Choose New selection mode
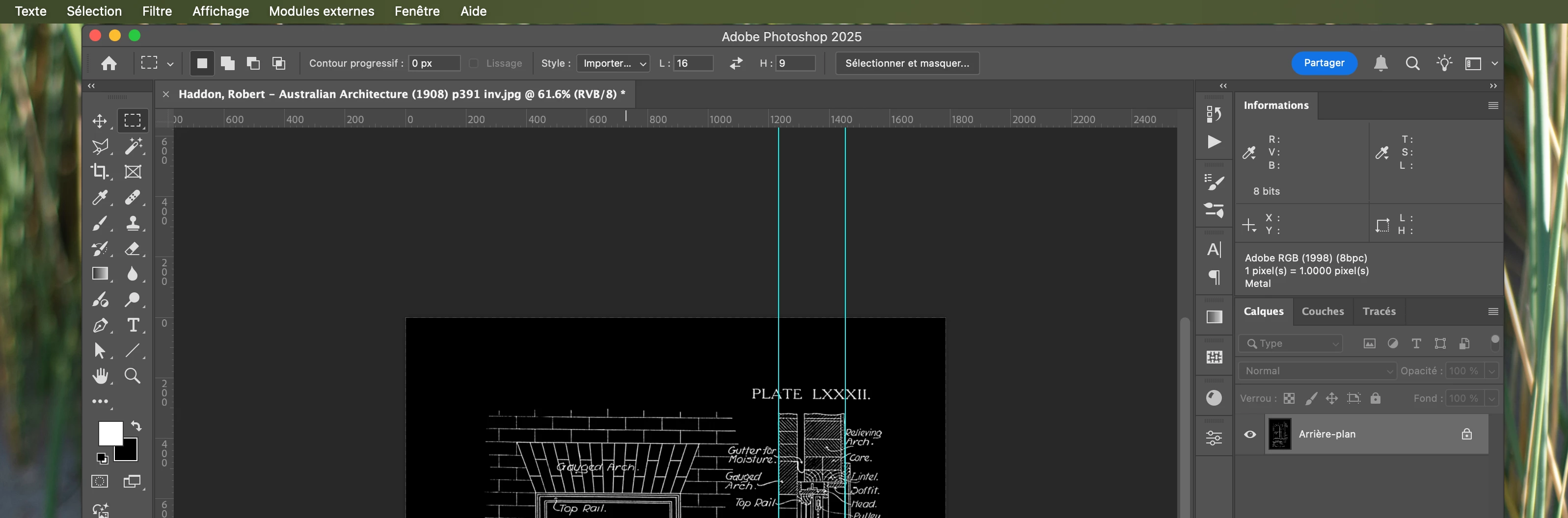The height and width of the screenshot is (518, 1568). (202, 63)
